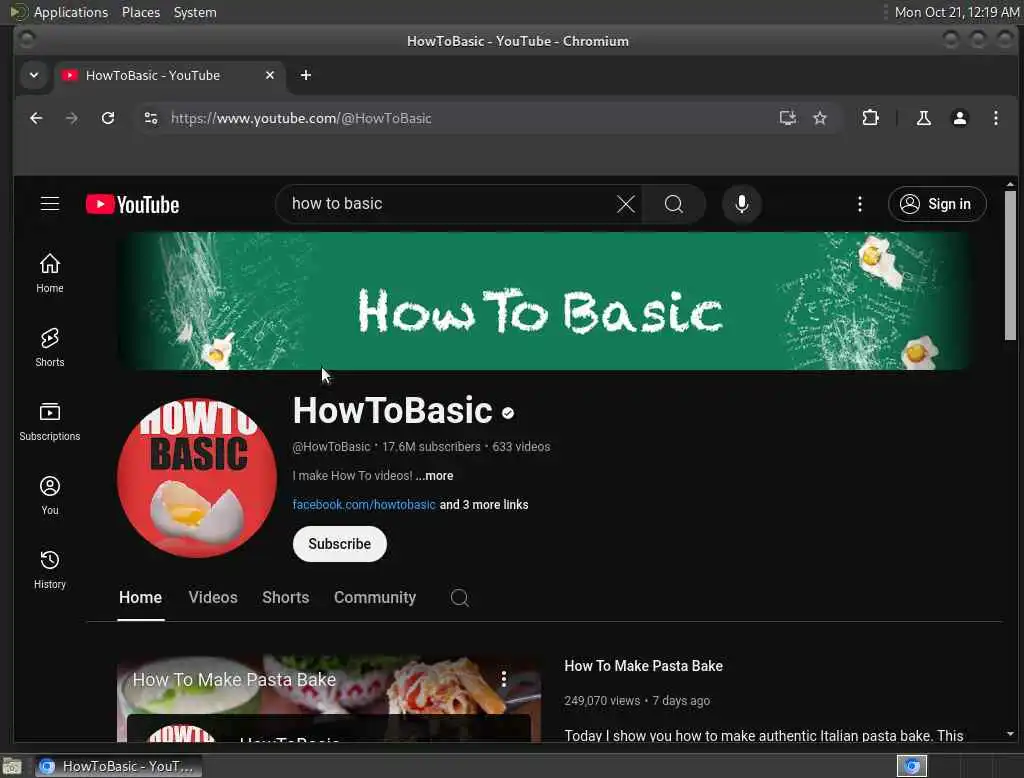Click the Sign in button
This screenshot has height=778, width=1024.
pyautogui.click(x=937, y=204)
